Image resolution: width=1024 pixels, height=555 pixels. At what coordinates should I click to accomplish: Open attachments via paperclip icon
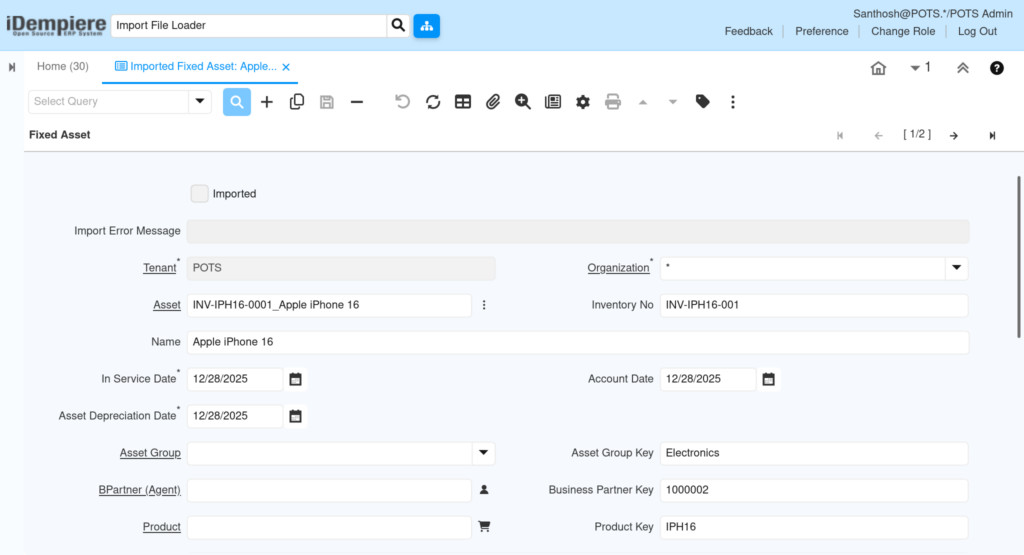[x=492, y=102]
